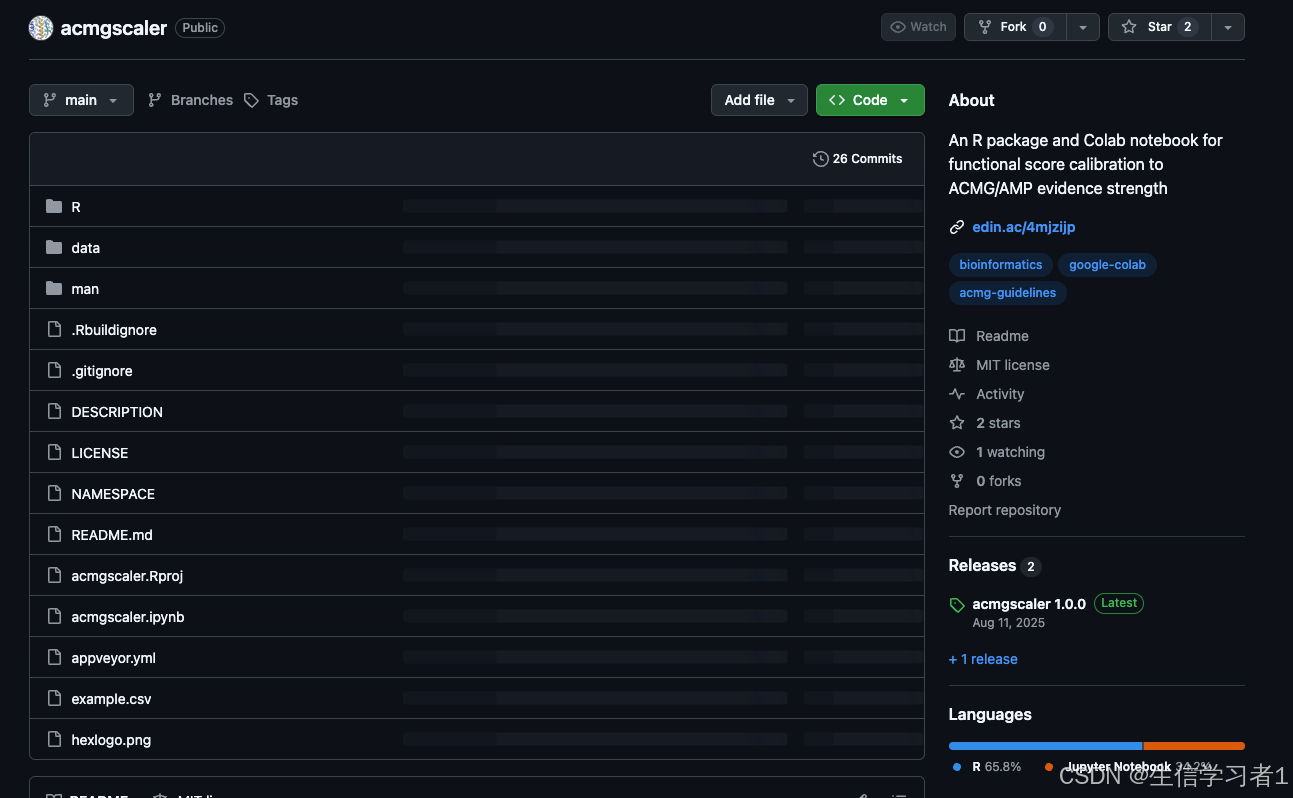Expand the caret next to Fork
1293x798 pixels.
click(1083, 27)
